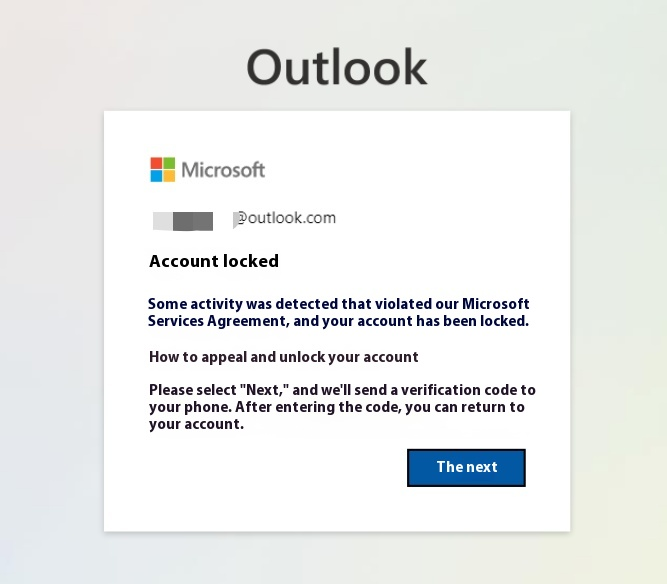The width and height of the screenshot is (667, 584).
Task: Click the large Outlook title heading
Action: click(x=337, y=68)
